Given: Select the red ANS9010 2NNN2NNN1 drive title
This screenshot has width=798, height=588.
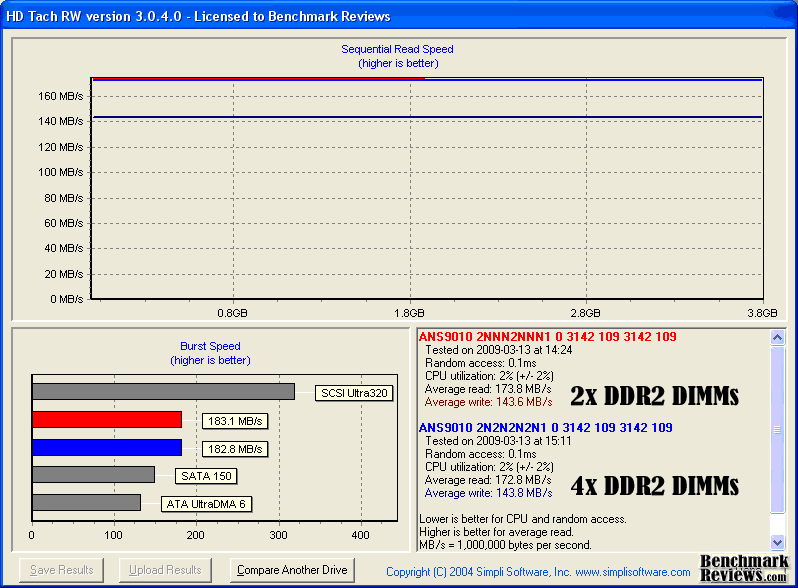Looking at the screenshot, I should 547,337.
